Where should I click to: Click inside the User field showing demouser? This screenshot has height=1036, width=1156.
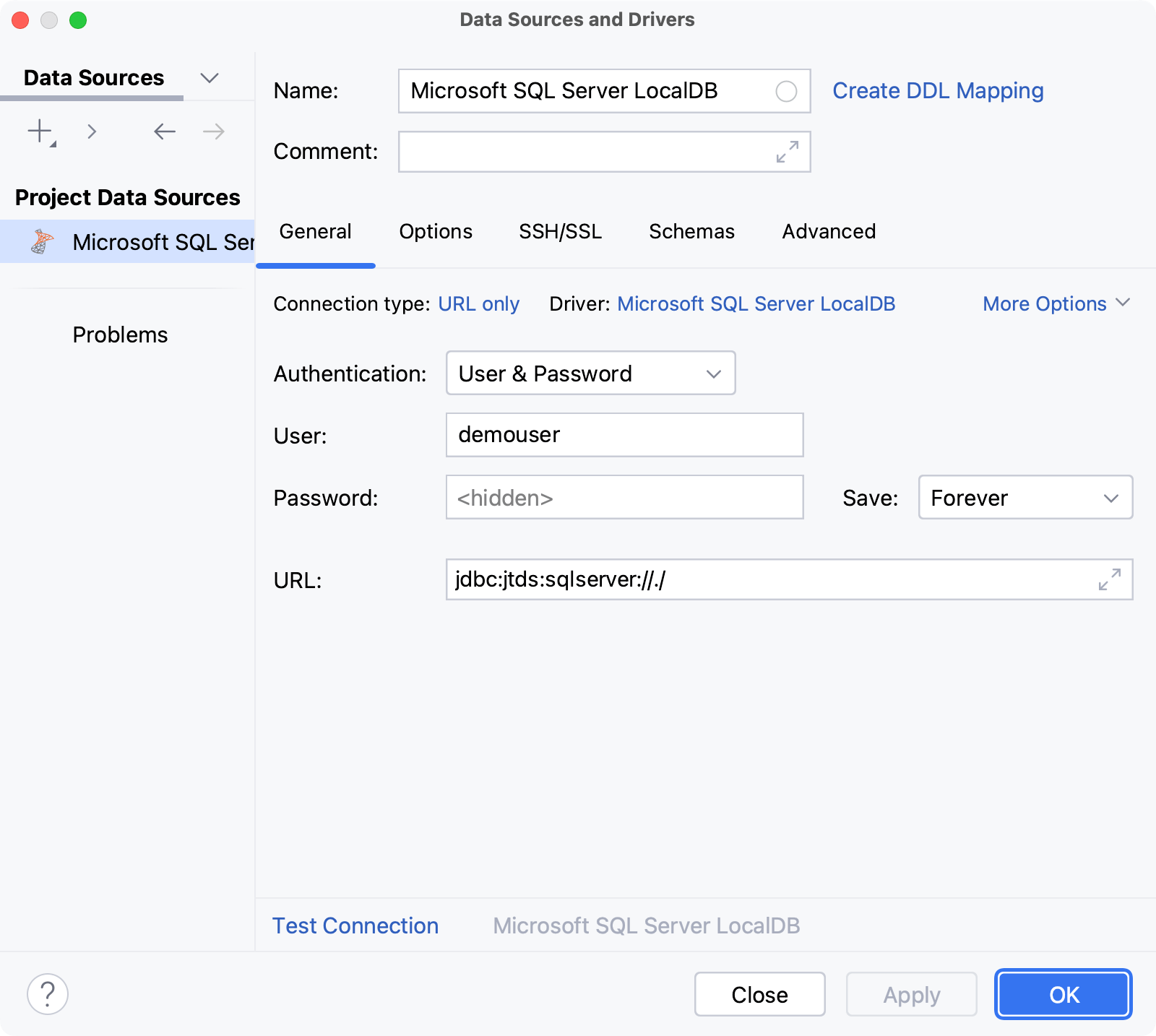(624, 435)
